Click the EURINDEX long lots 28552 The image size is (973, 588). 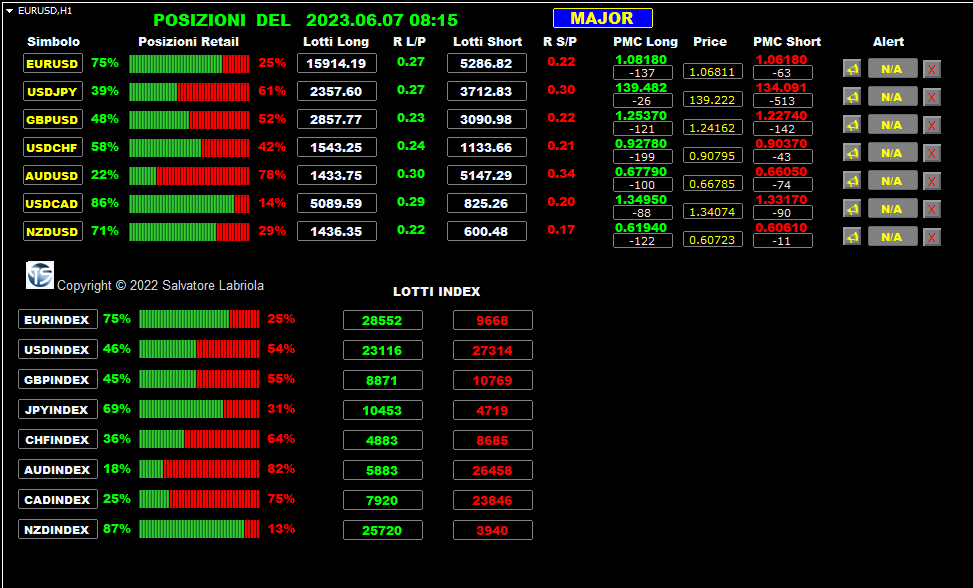(383, 320)
